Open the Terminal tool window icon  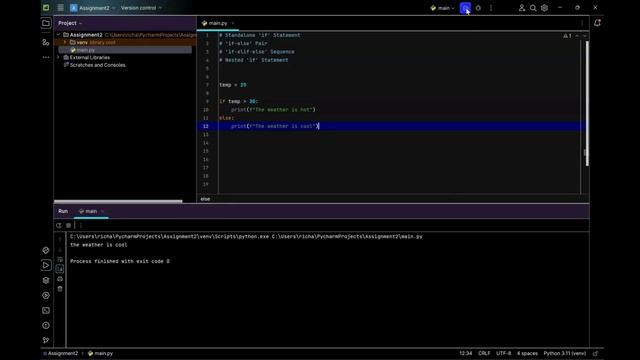click(46, 310)
